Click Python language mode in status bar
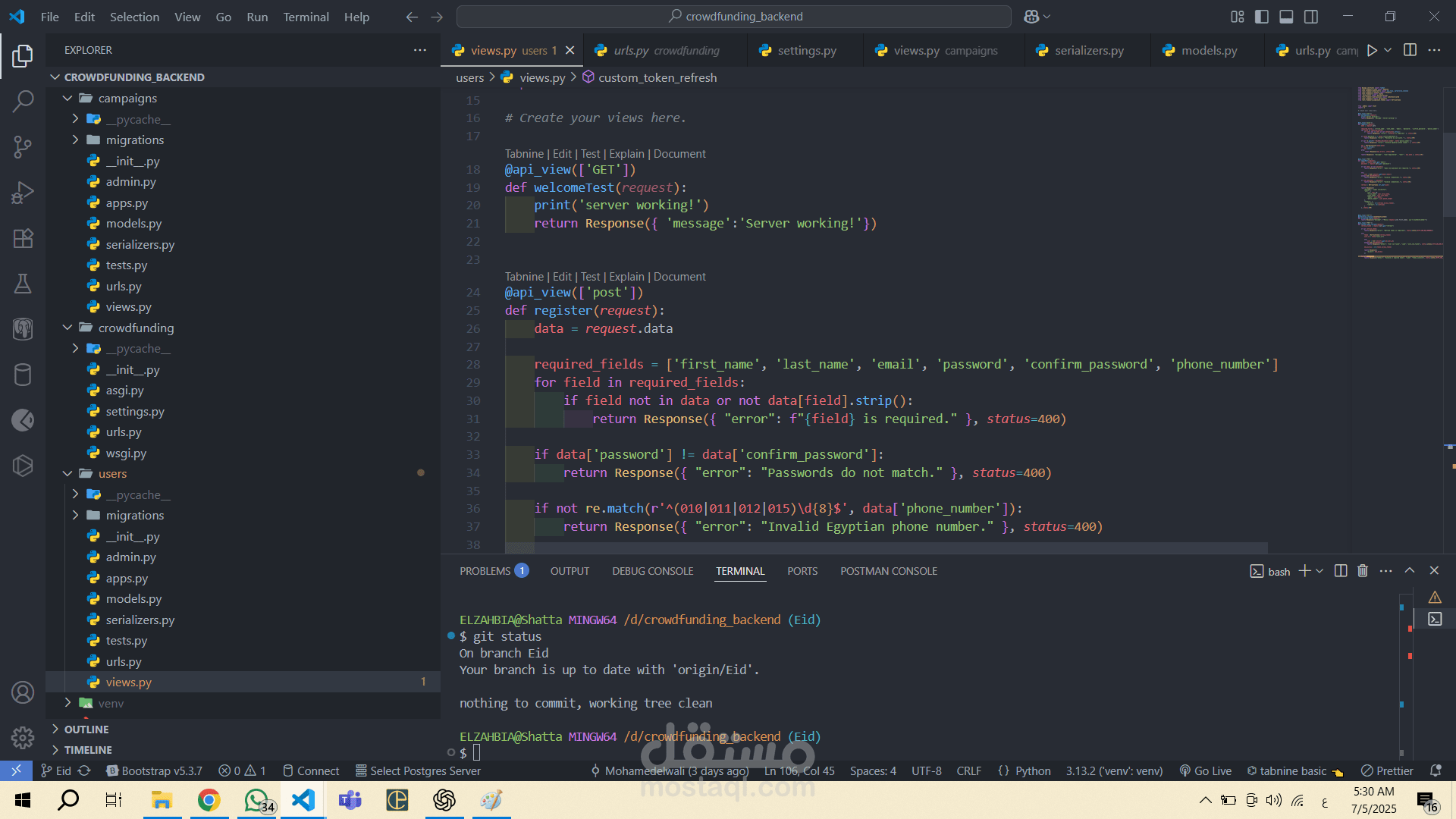The height and width of the screenshot is (819, 1456). pyautogui.click(x=1033, y=770)
